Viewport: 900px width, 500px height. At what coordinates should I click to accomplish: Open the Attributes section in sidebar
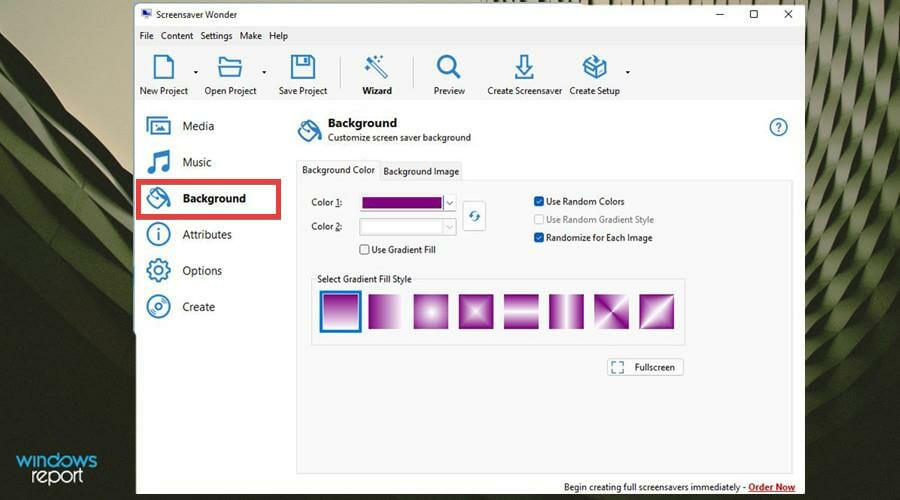click(189, 234)
